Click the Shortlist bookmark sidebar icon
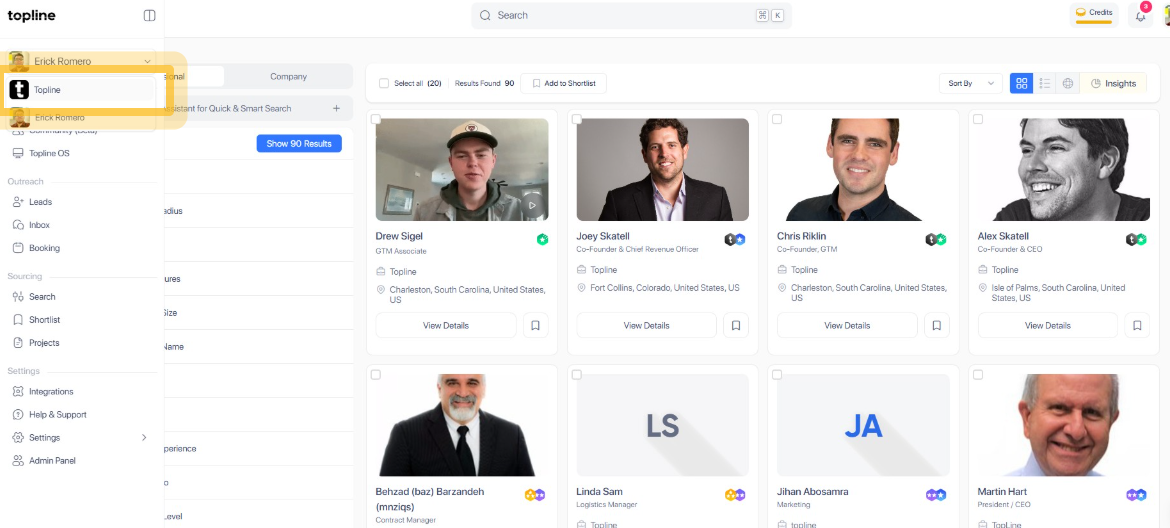The width and height of the screenshot is (1170, 528). pos(19,320)
